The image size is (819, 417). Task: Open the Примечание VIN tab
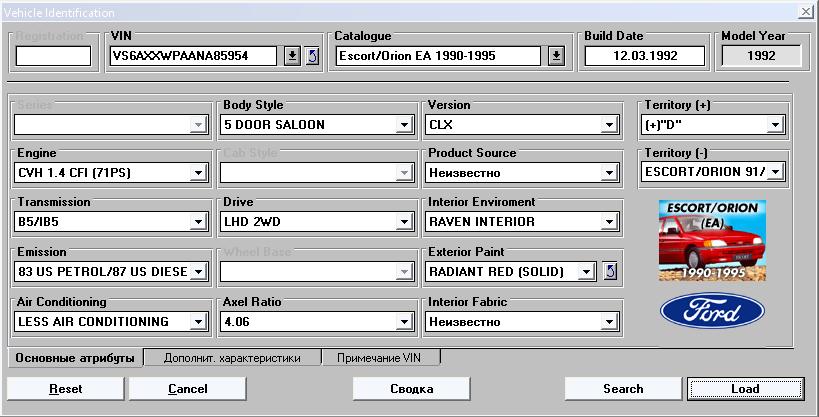[381, 357]
